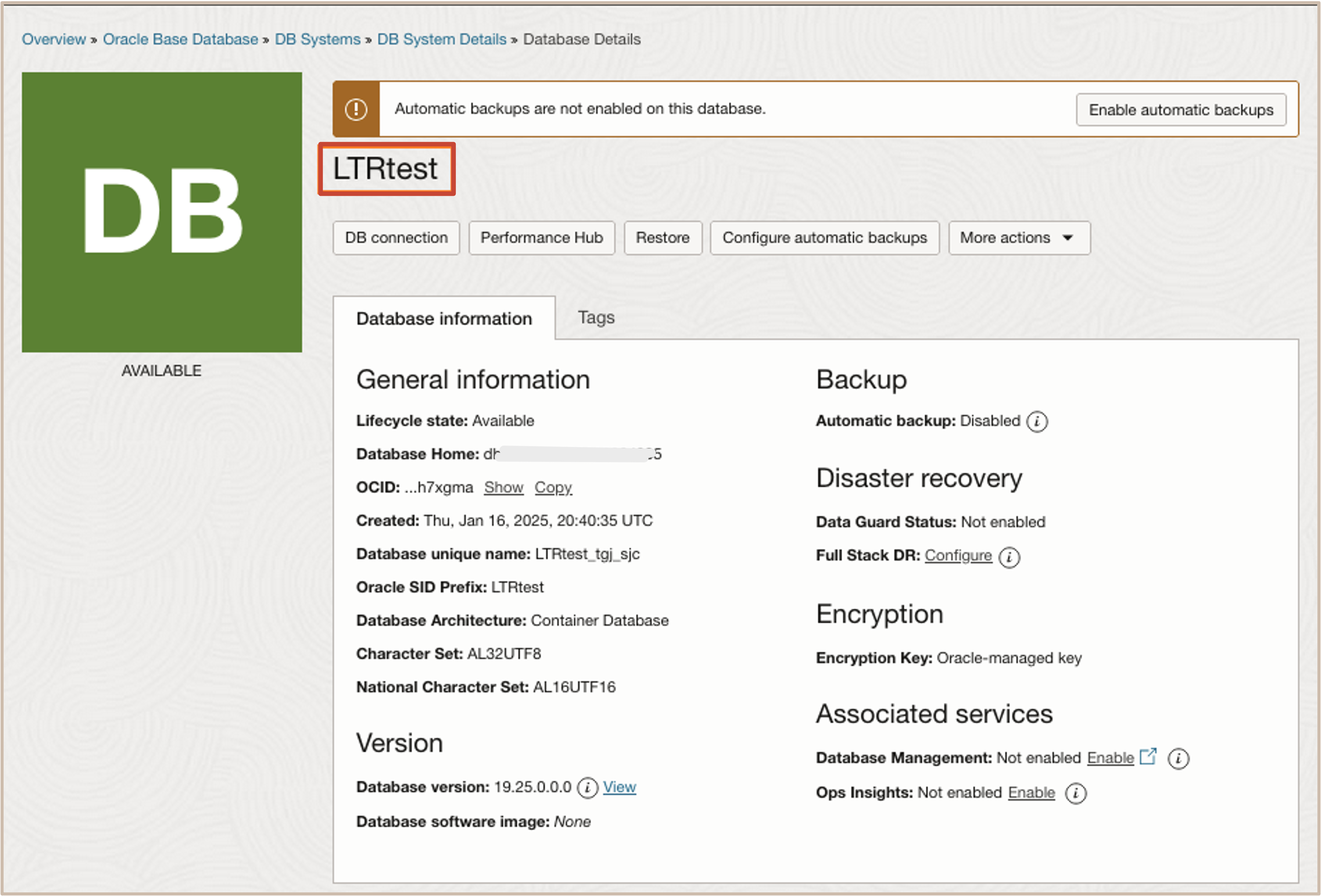The width and height of the screenshot is (1322, 896).
Task: Click info icon for Database Management
Action: pyautogui.click(x=1178, y=759)
